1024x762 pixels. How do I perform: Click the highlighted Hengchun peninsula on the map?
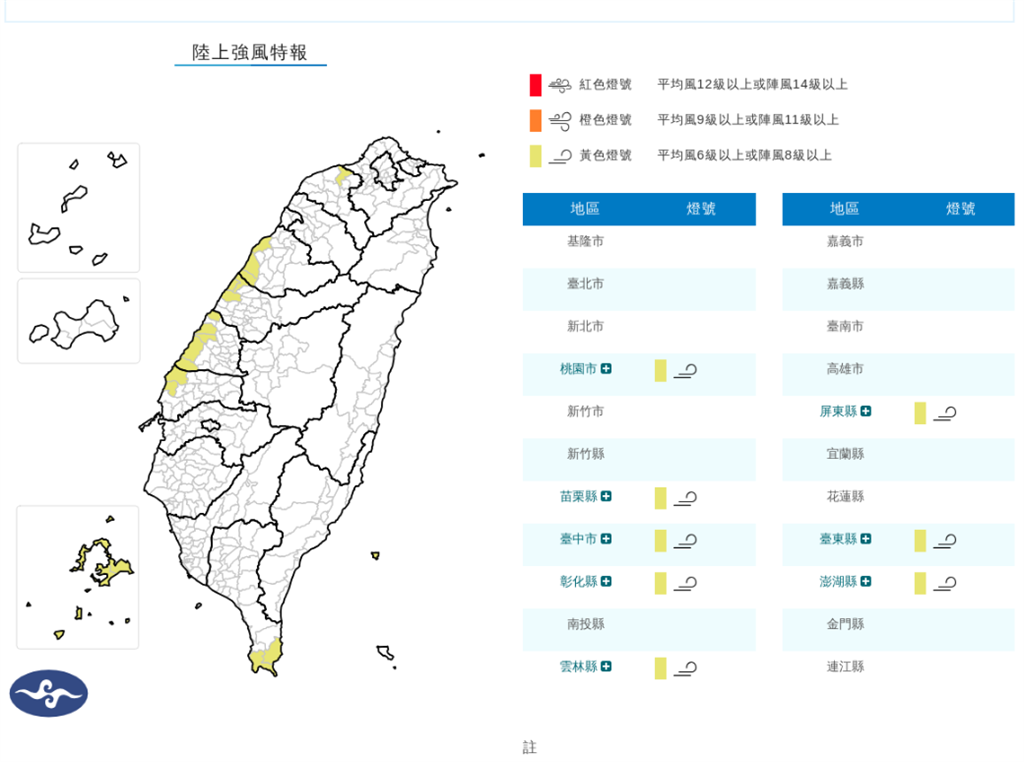point(265,657)
